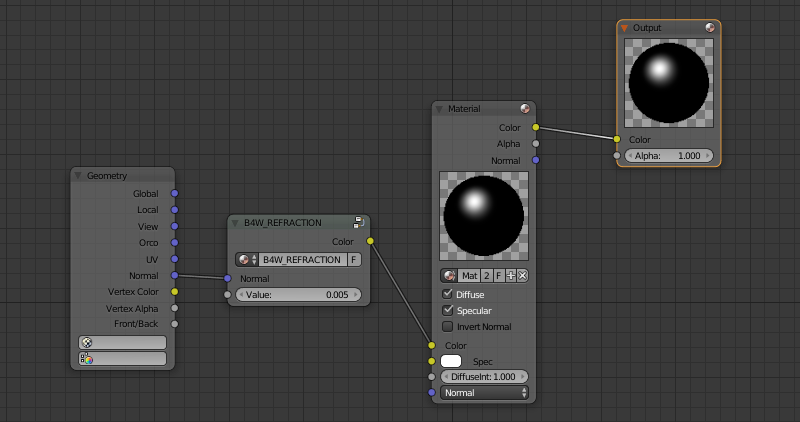
Task: Collapse the Material node with its triangle
Action: coord(439,108)
